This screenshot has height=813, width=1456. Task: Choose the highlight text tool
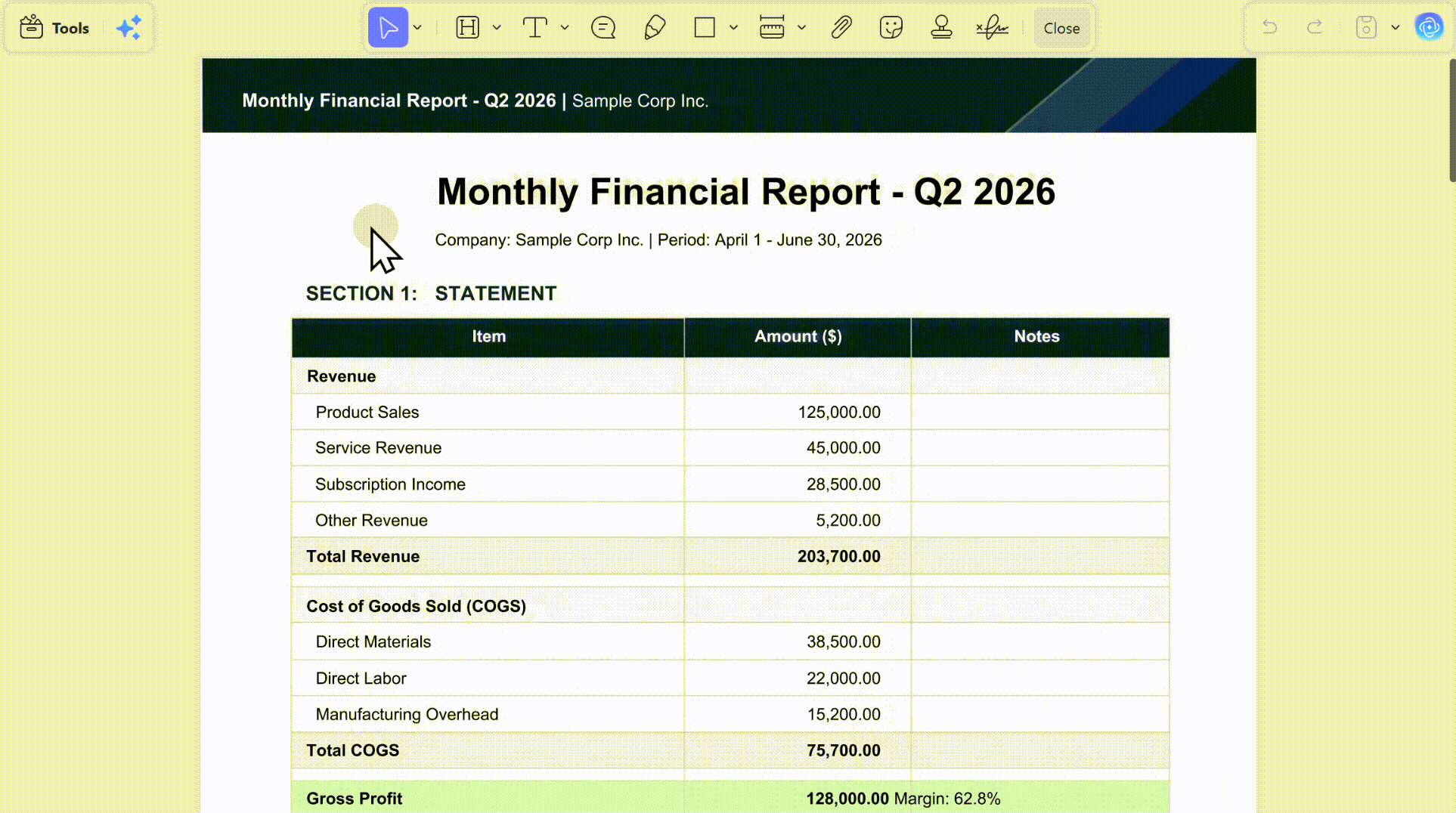coord(468,28)
